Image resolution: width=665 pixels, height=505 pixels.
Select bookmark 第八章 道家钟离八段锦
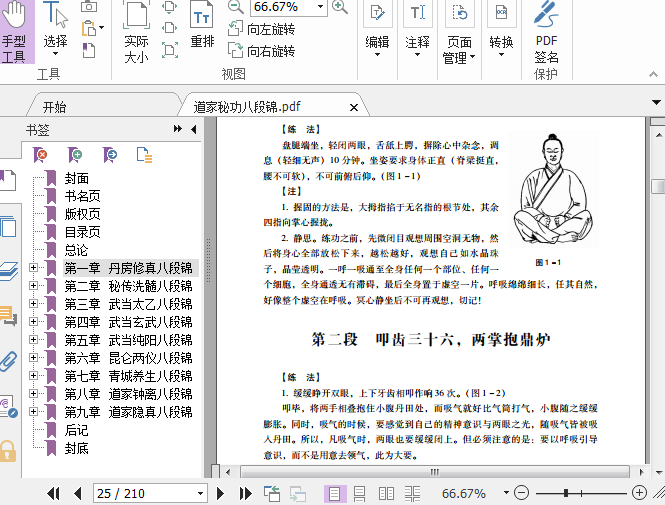coord(129,394)
